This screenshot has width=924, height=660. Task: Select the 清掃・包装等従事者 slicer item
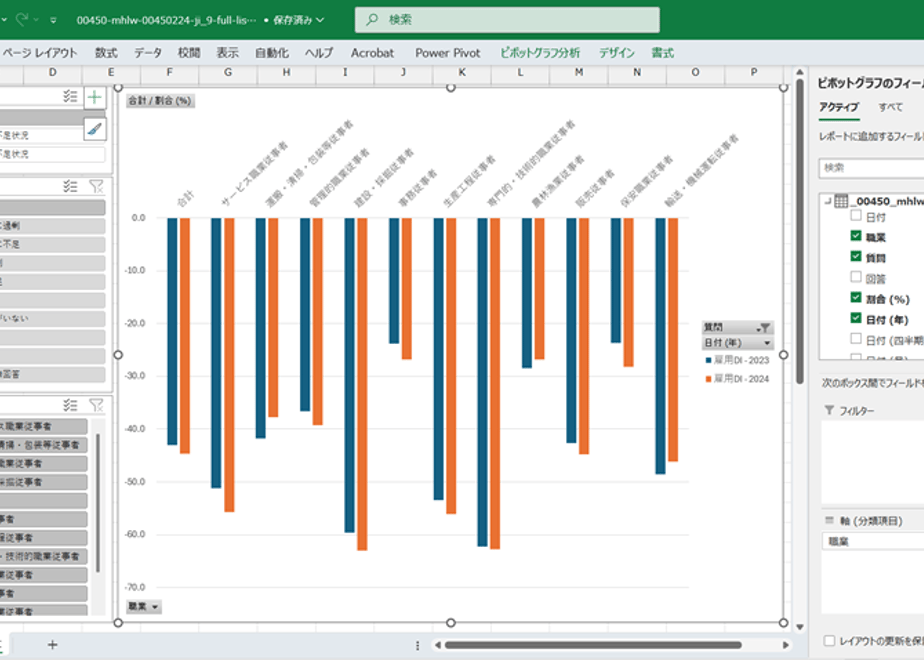point(44,445)
